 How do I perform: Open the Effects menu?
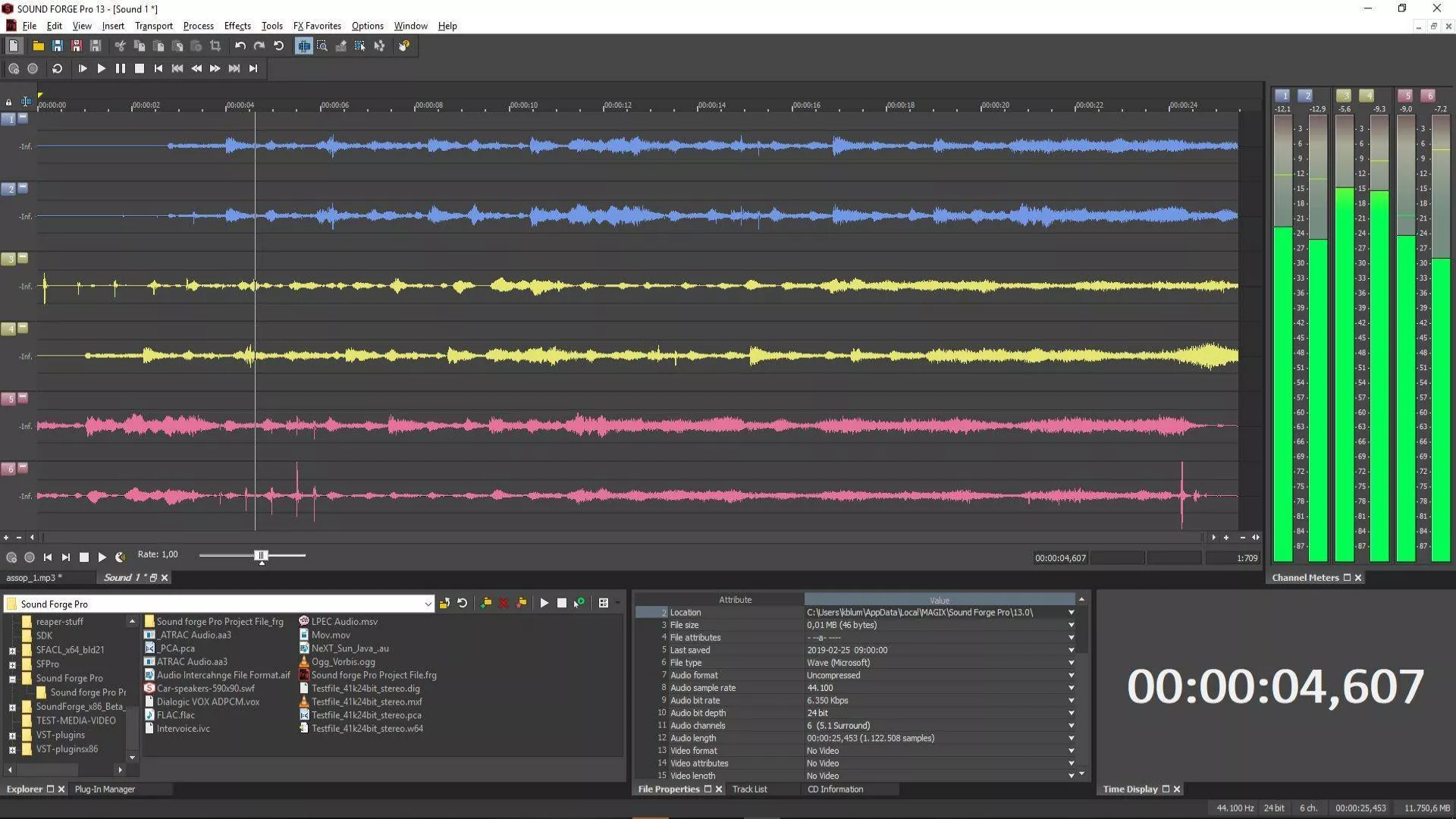coord(237,26)
